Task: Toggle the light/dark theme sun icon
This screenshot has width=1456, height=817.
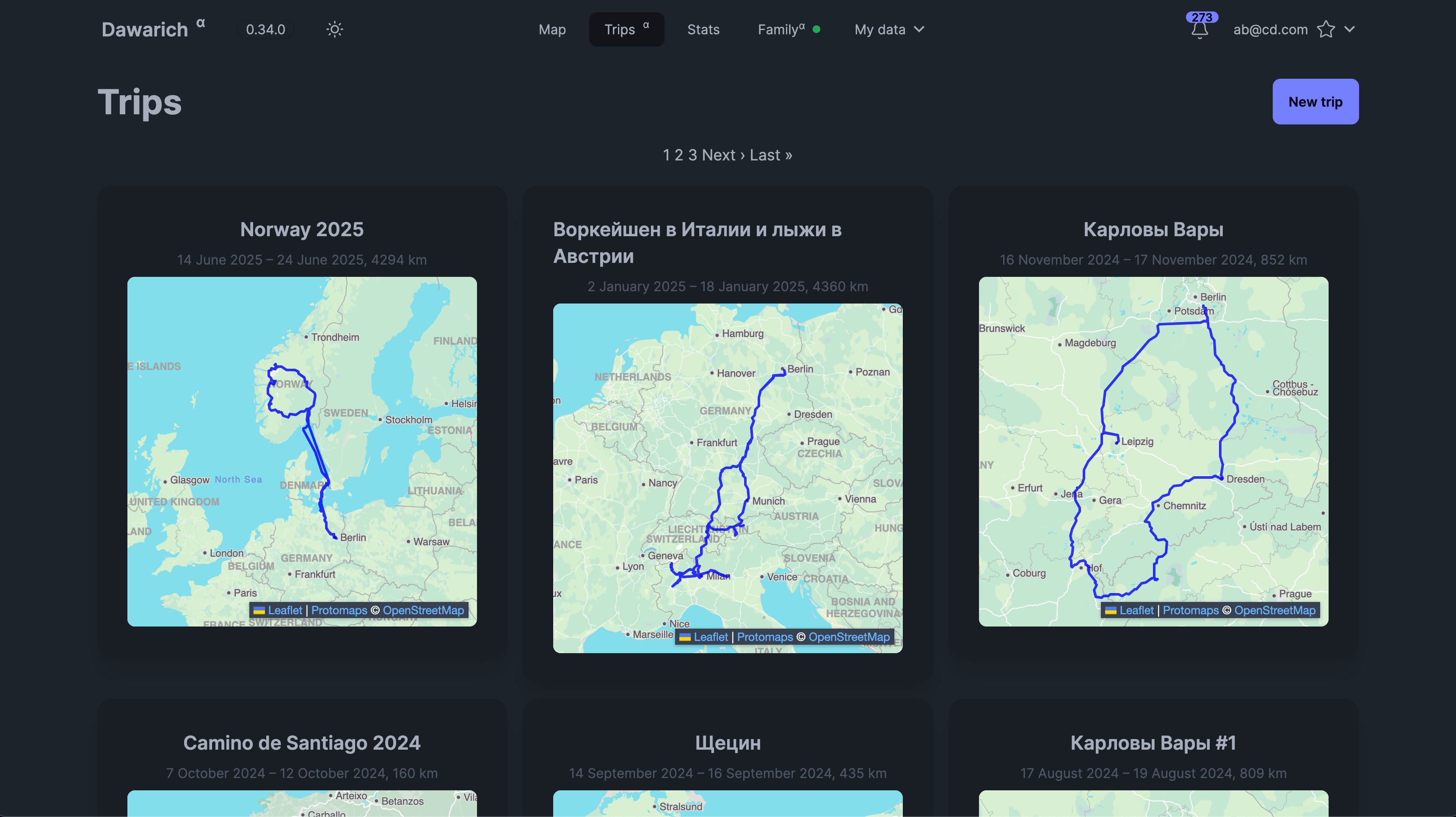Action: (334, 29)
